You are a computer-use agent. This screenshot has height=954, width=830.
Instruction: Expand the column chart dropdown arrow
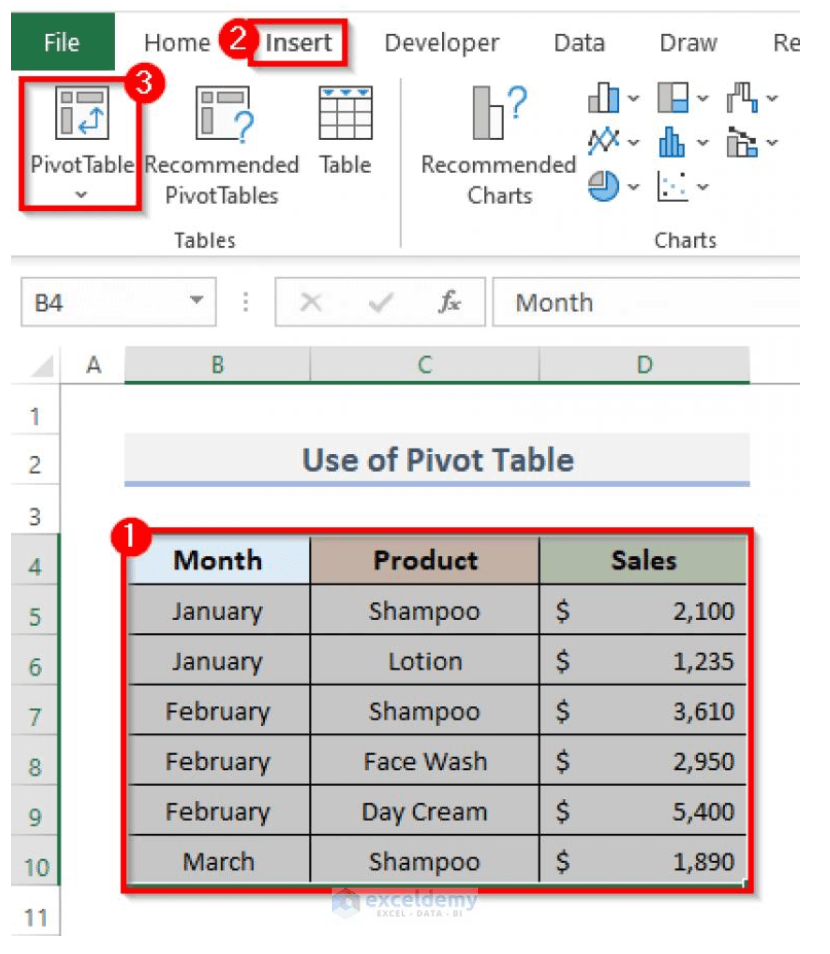point(633,98)
